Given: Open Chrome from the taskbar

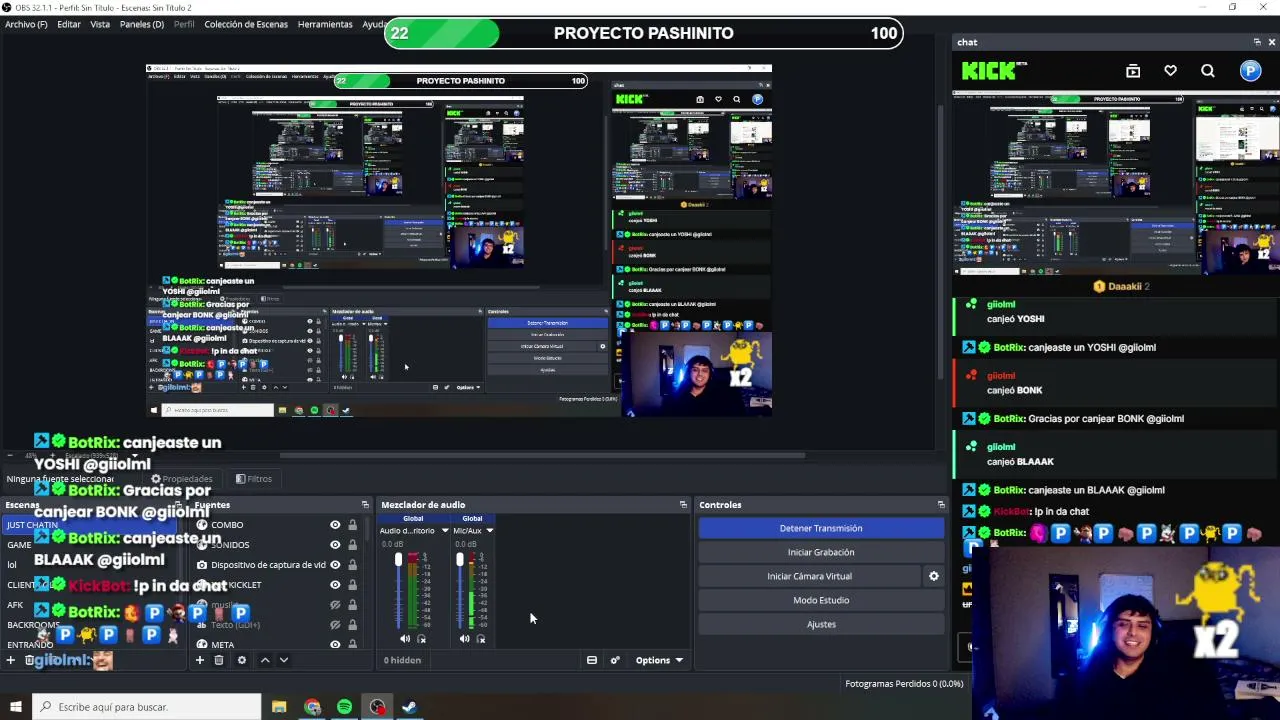Looking at the screenshot, I should pos(313,707).
